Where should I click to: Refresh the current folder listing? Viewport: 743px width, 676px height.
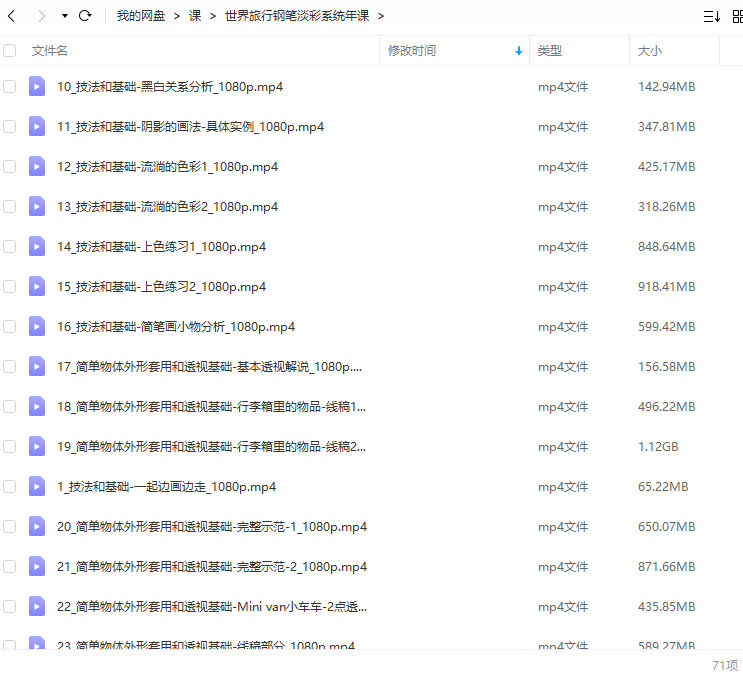pyautogui.click(x=85, y=16)
